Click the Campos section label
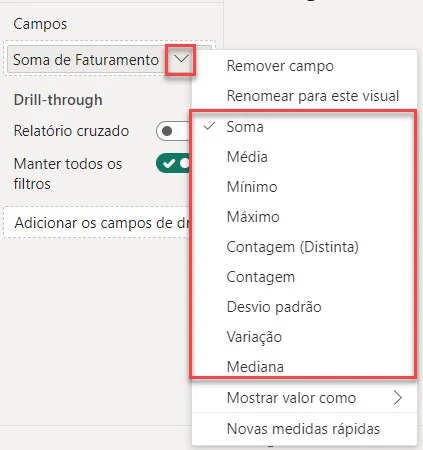 point(40,24)
